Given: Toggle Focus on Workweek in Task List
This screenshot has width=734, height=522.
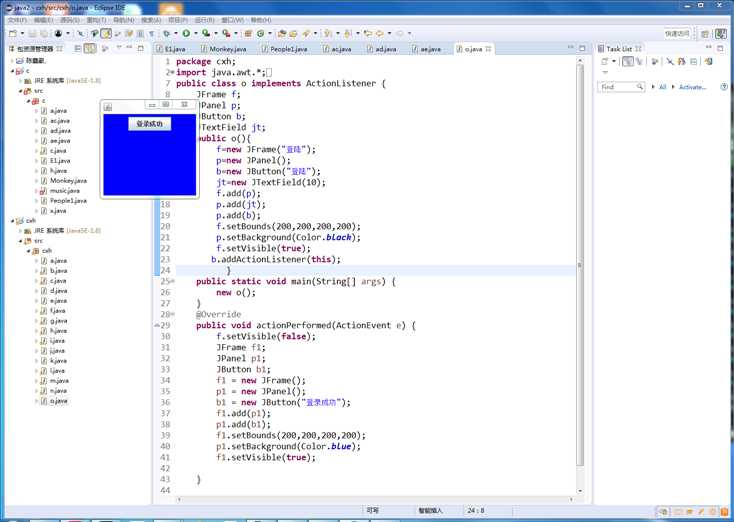Looking at the screenshot, I should [654, 61].
